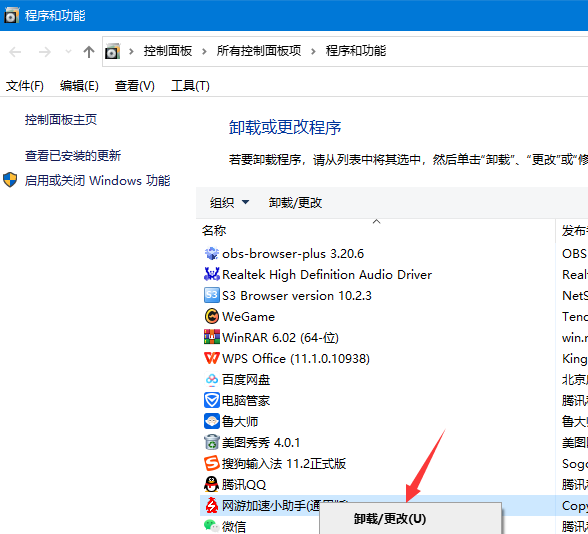Click the 美图秀秀 recycle bin icon
The height and width of the screenshot is (534, 588).
pyautogui.click(x=212, y=442)
